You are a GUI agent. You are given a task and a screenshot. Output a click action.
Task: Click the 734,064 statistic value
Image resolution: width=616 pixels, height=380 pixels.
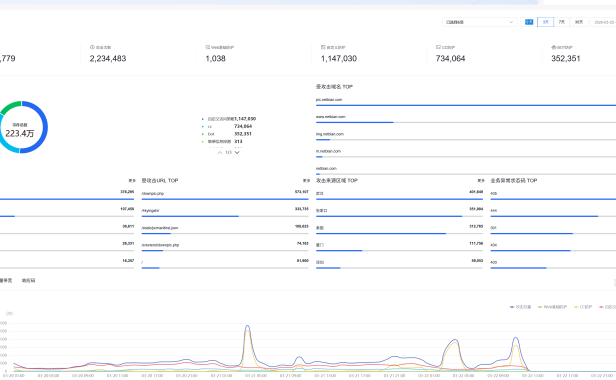[450, 59]
